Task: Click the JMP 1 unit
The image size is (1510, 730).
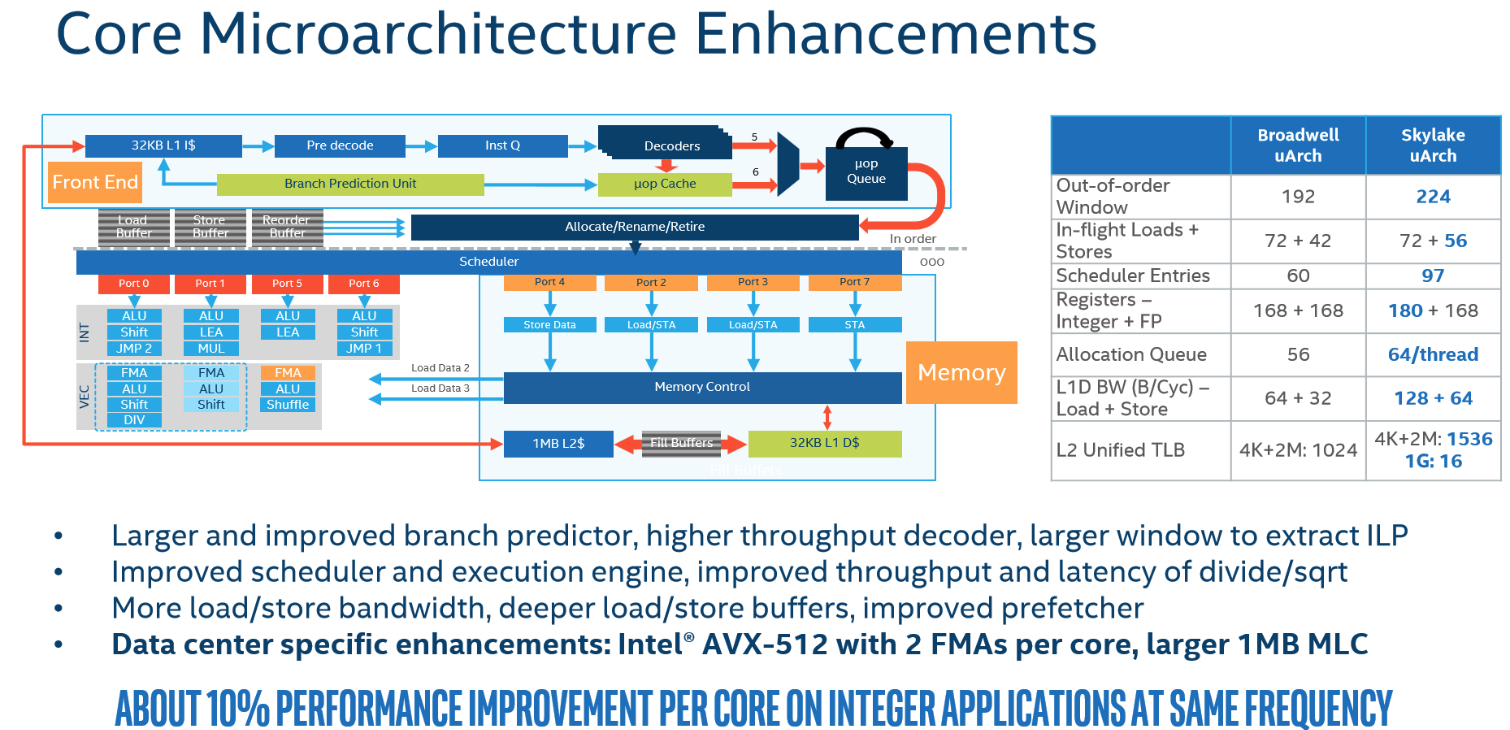Action: click(x=364, y=348)
